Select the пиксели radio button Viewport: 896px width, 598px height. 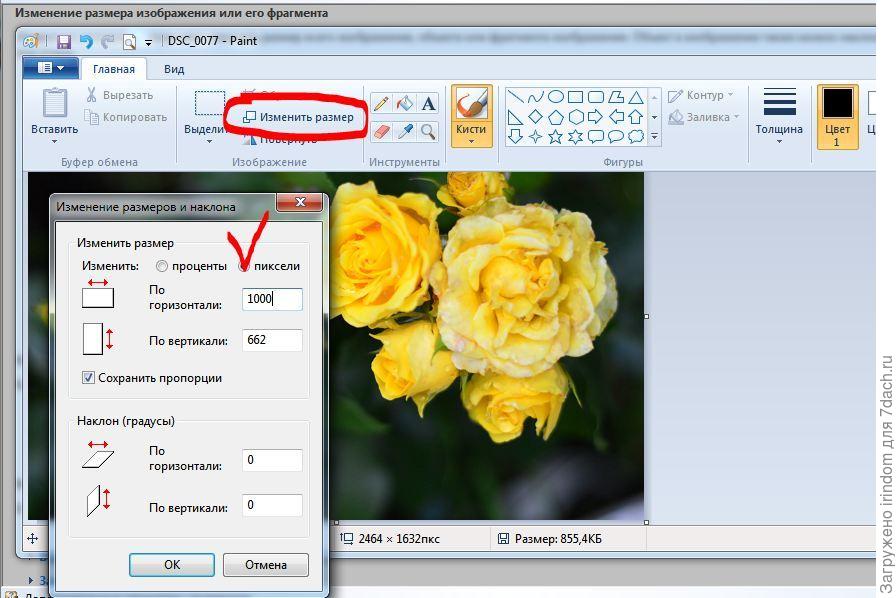click(245, 266)
